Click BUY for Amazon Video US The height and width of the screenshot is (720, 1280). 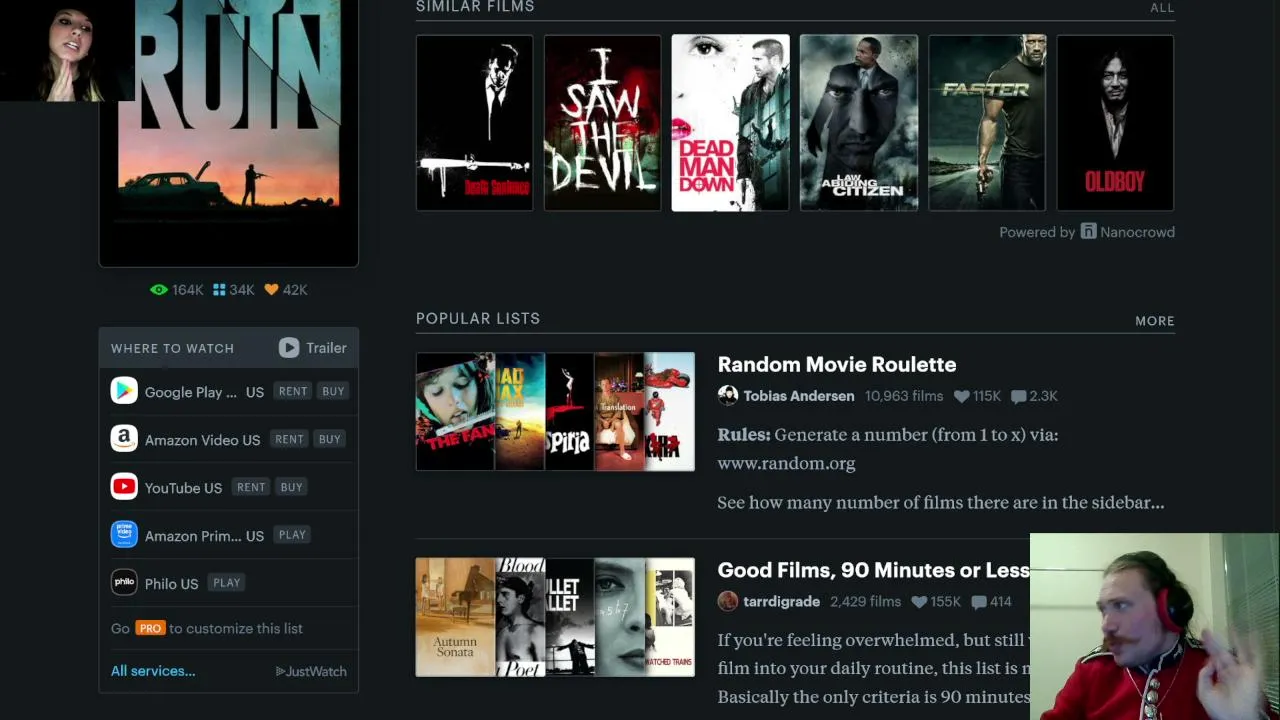point(329,440)
